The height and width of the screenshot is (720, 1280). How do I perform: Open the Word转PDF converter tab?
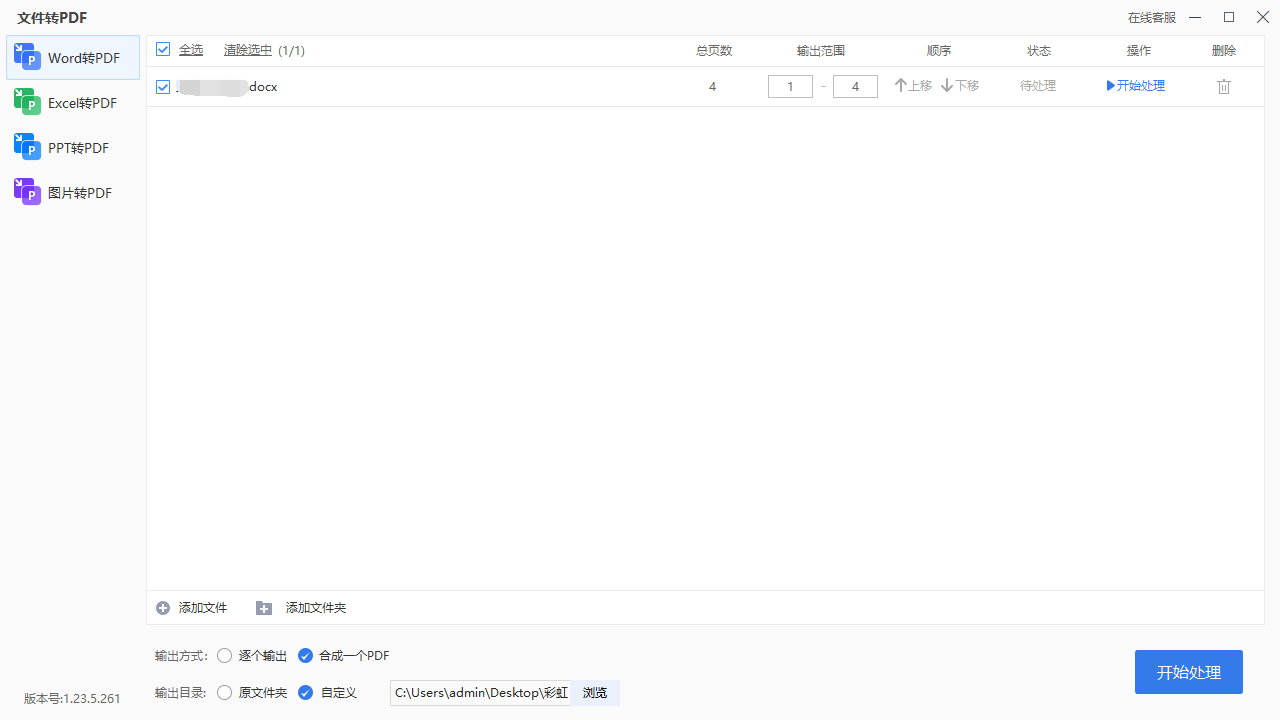73,58
